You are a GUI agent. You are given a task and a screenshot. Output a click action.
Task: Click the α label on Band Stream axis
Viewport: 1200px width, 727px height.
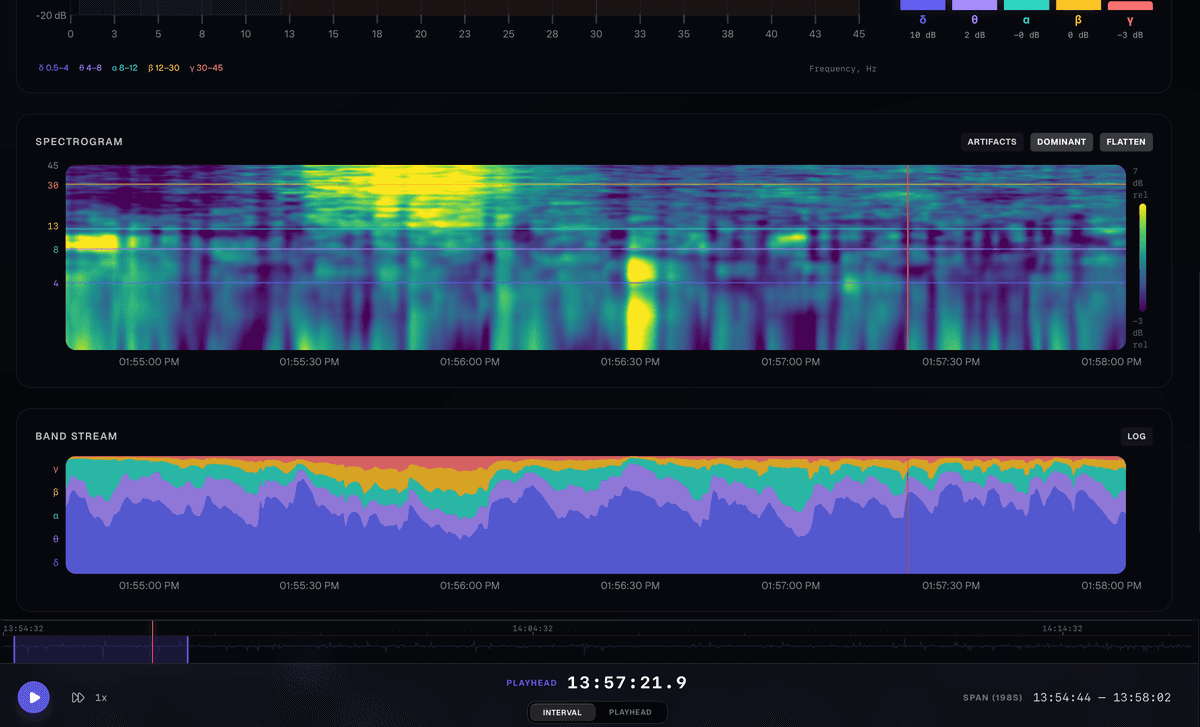[x=56, y=516]
